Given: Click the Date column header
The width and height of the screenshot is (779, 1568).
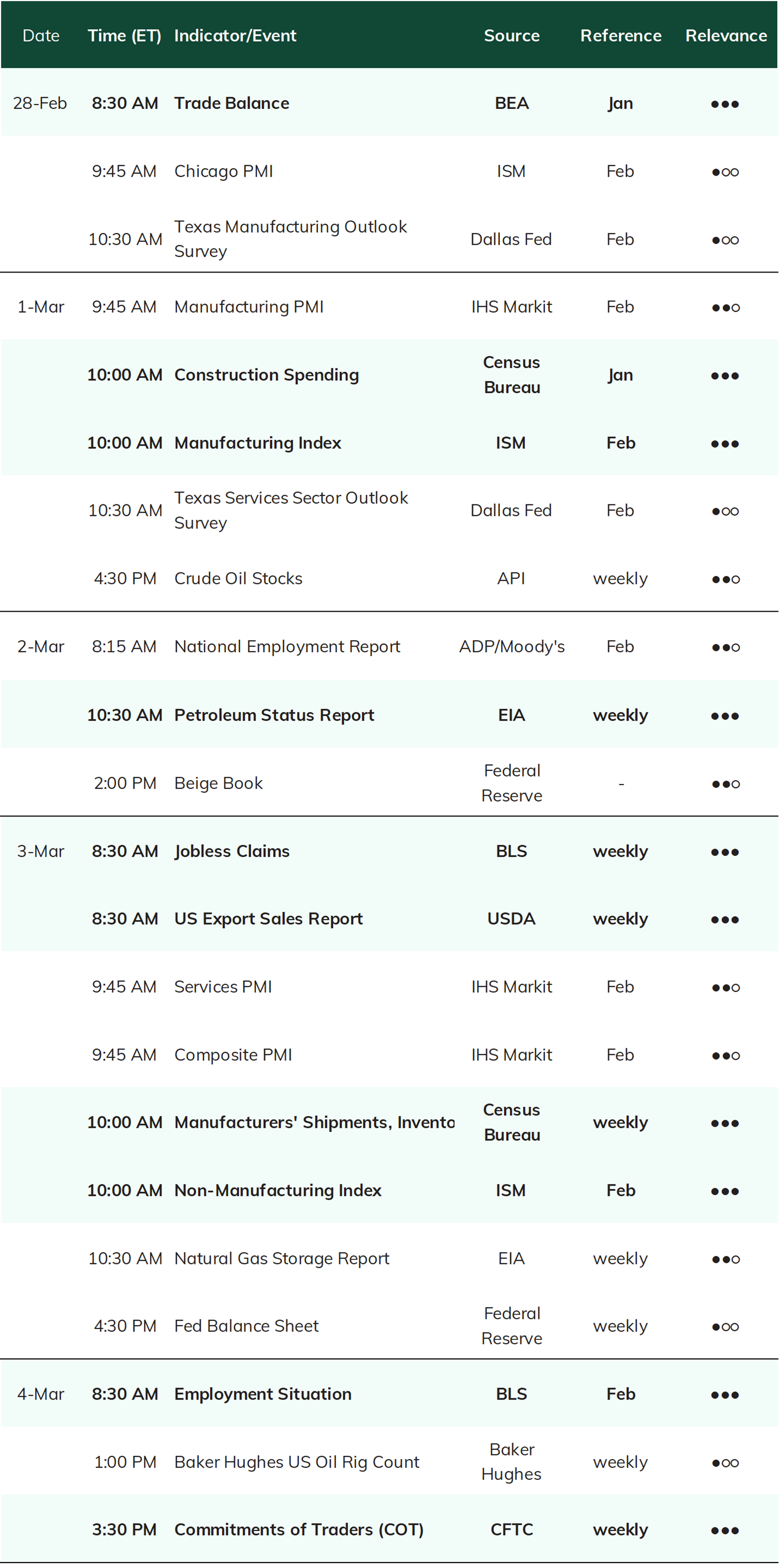Looking at the screenshot, I should [x=41, y=35].
